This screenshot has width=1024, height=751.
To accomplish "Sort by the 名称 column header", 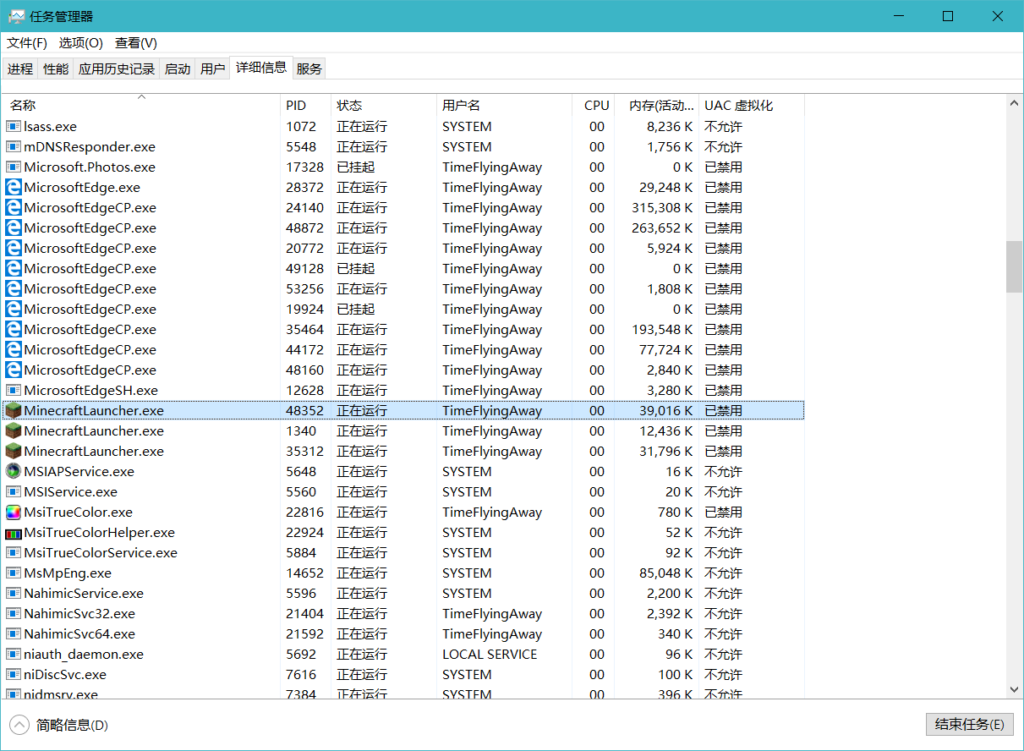I will [141, 105].
